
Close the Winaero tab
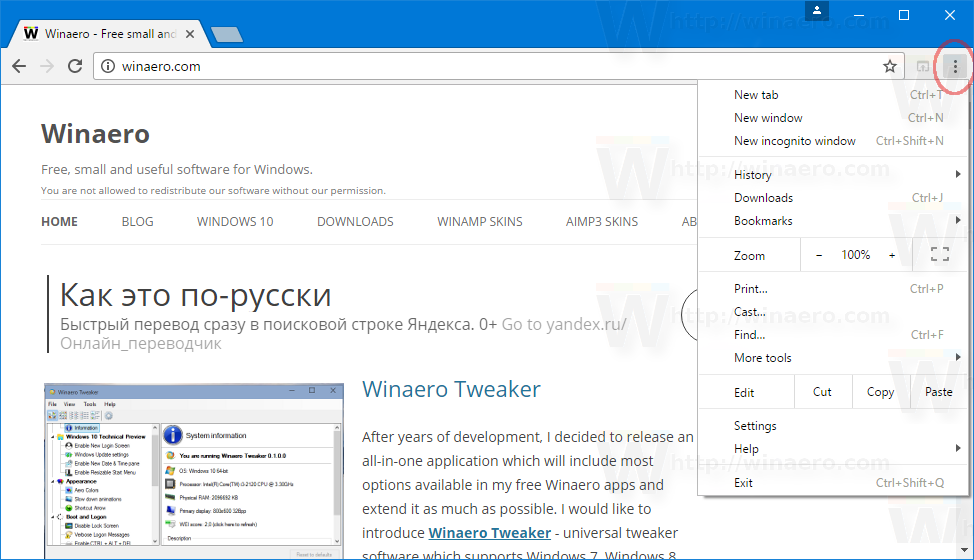tap(190, 34)
